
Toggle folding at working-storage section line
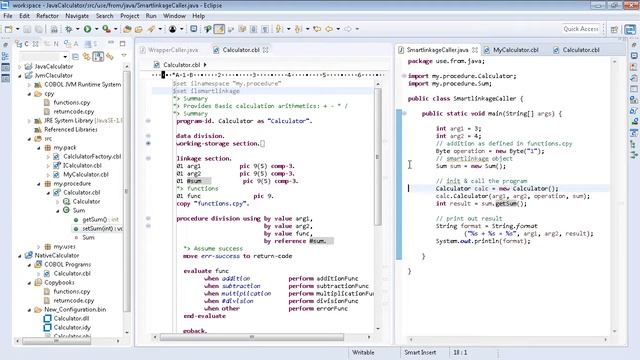(x=148, y=143)
